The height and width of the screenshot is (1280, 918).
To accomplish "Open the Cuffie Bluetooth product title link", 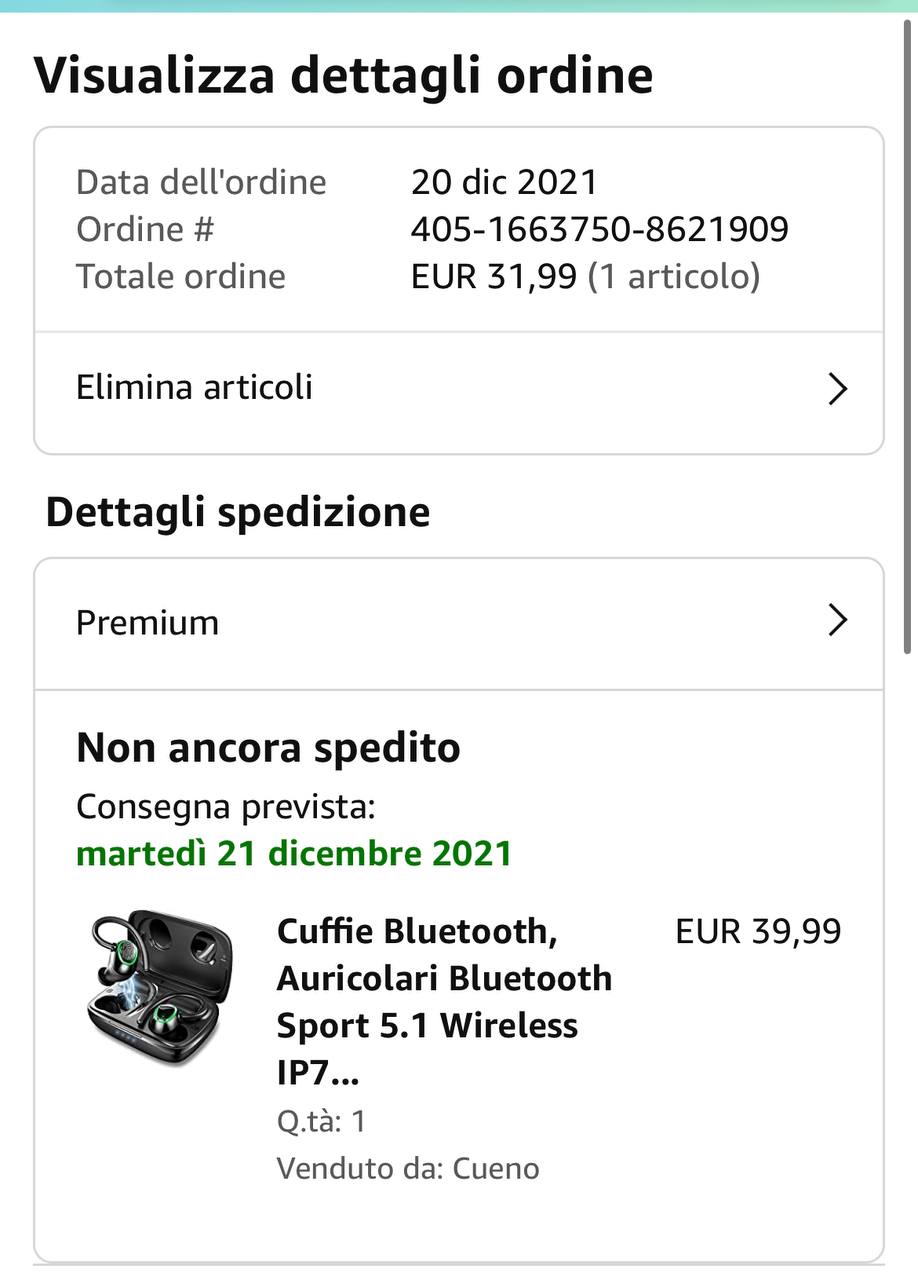I will click(x=444, y=1002).
